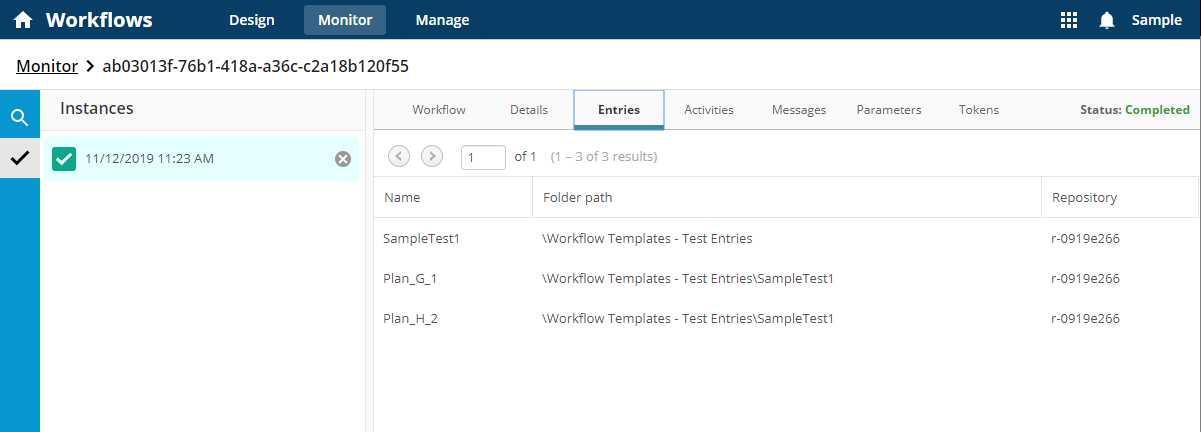
Task: Switch to the Activities tab
Action: point(708,110)
